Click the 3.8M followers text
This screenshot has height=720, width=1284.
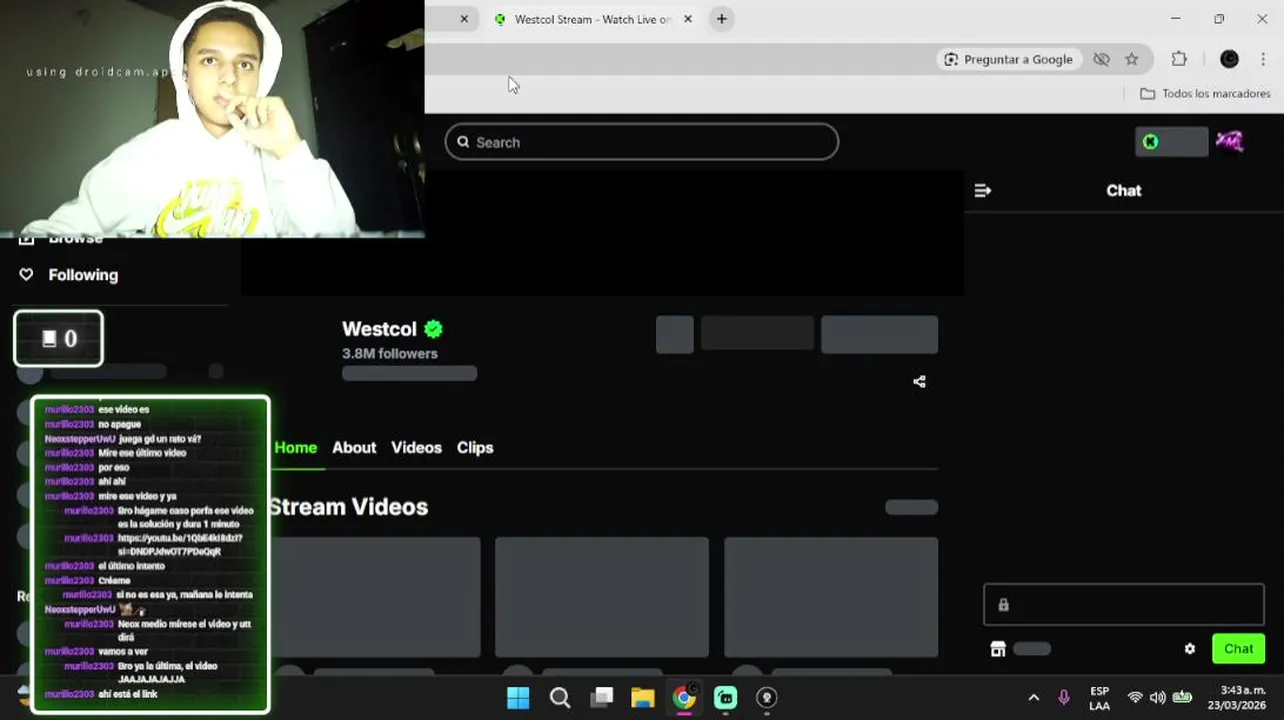click(390, 353)
